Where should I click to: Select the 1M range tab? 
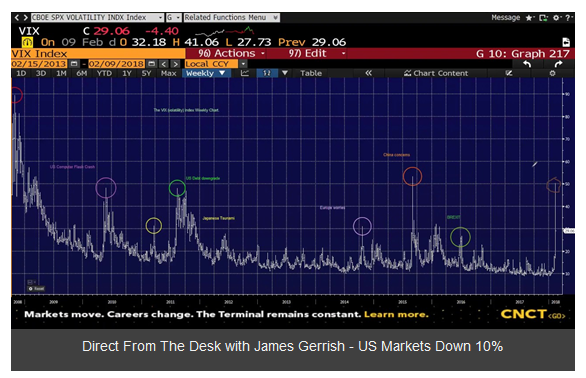pyautogui.click(x=61, y=73)
